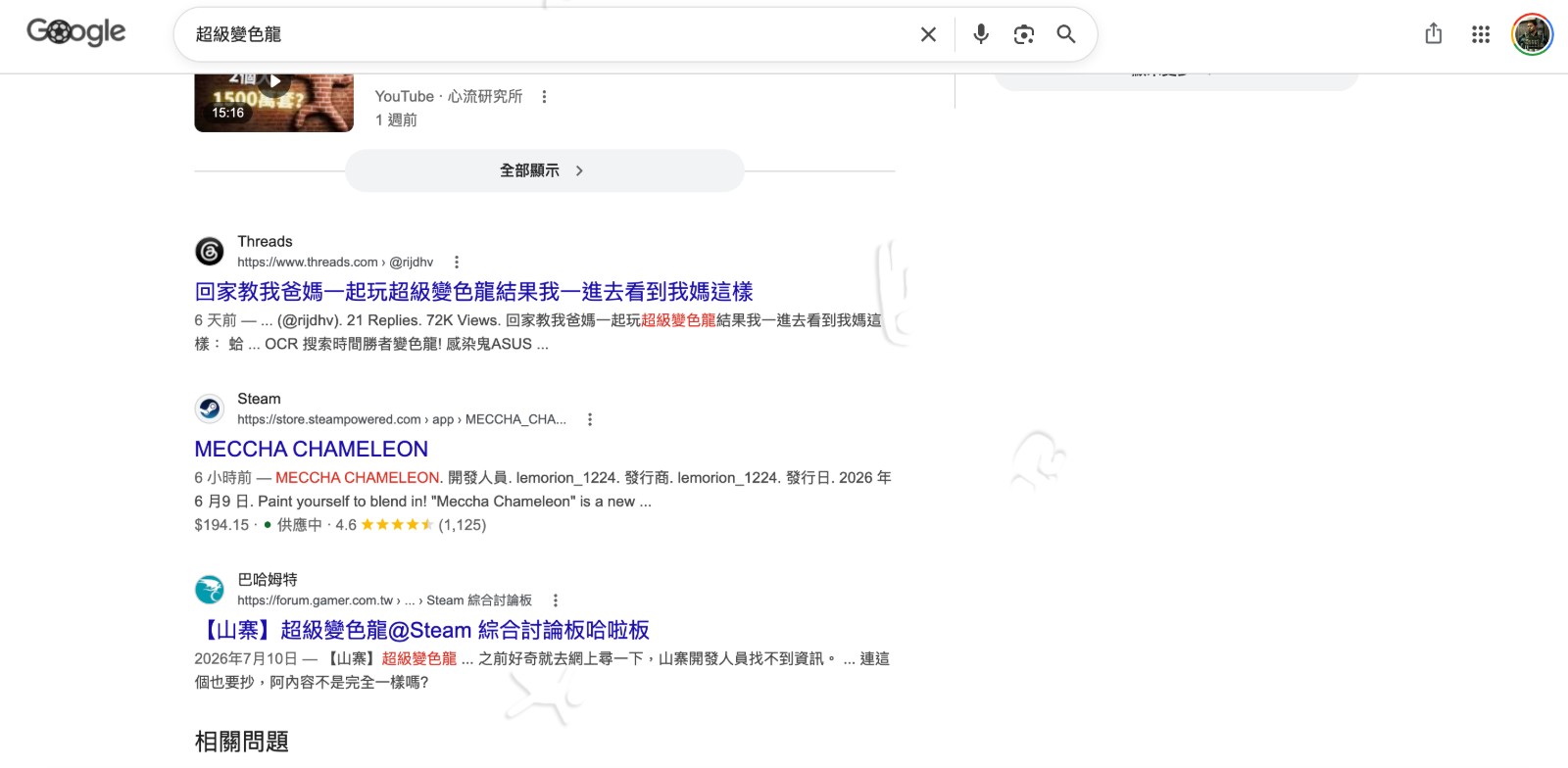
Task: Open more options for Threads result
Action: tap(457, 262)
